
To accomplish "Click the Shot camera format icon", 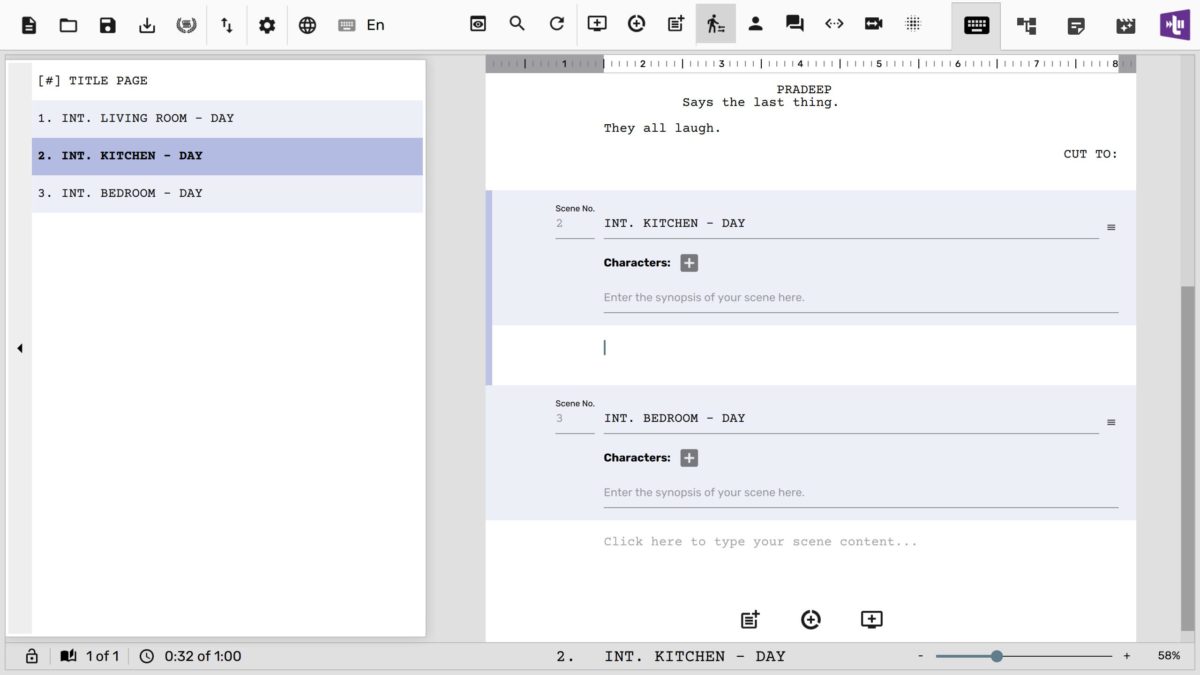I will pyautogui.click(x=873, y=24).
